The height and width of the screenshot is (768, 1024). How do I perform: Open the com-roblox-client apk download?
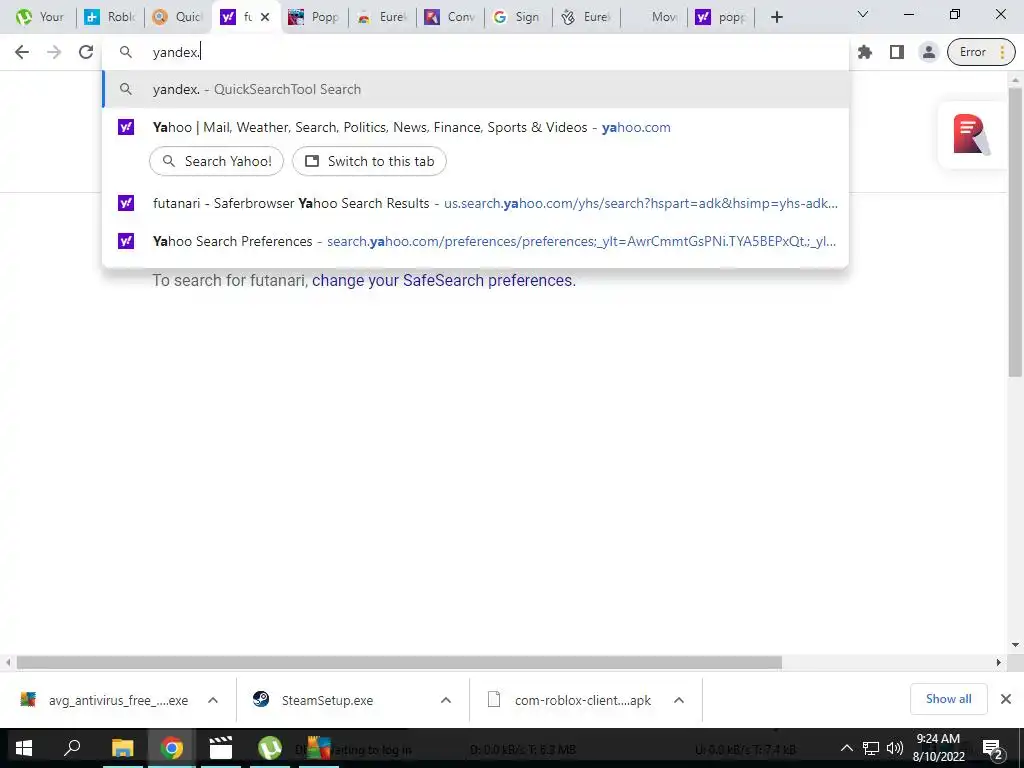(x=569, y=700)
